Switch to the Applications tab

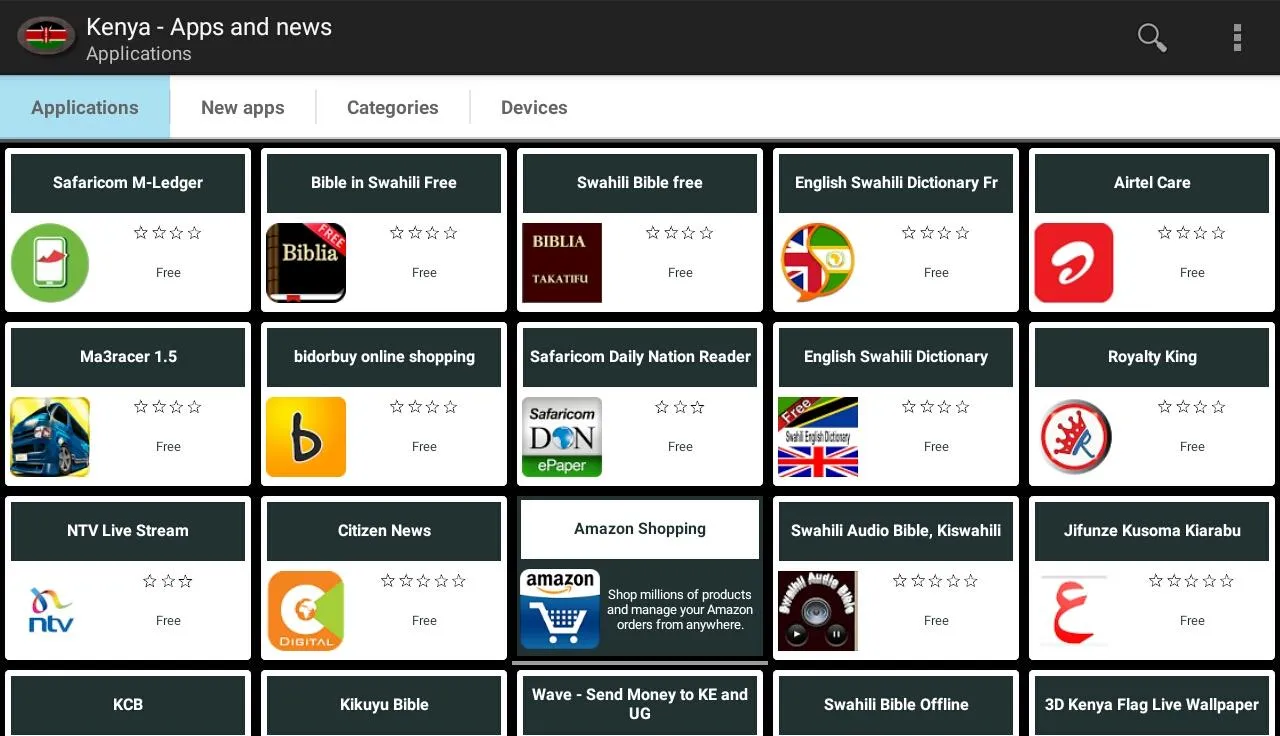(85, 107)
